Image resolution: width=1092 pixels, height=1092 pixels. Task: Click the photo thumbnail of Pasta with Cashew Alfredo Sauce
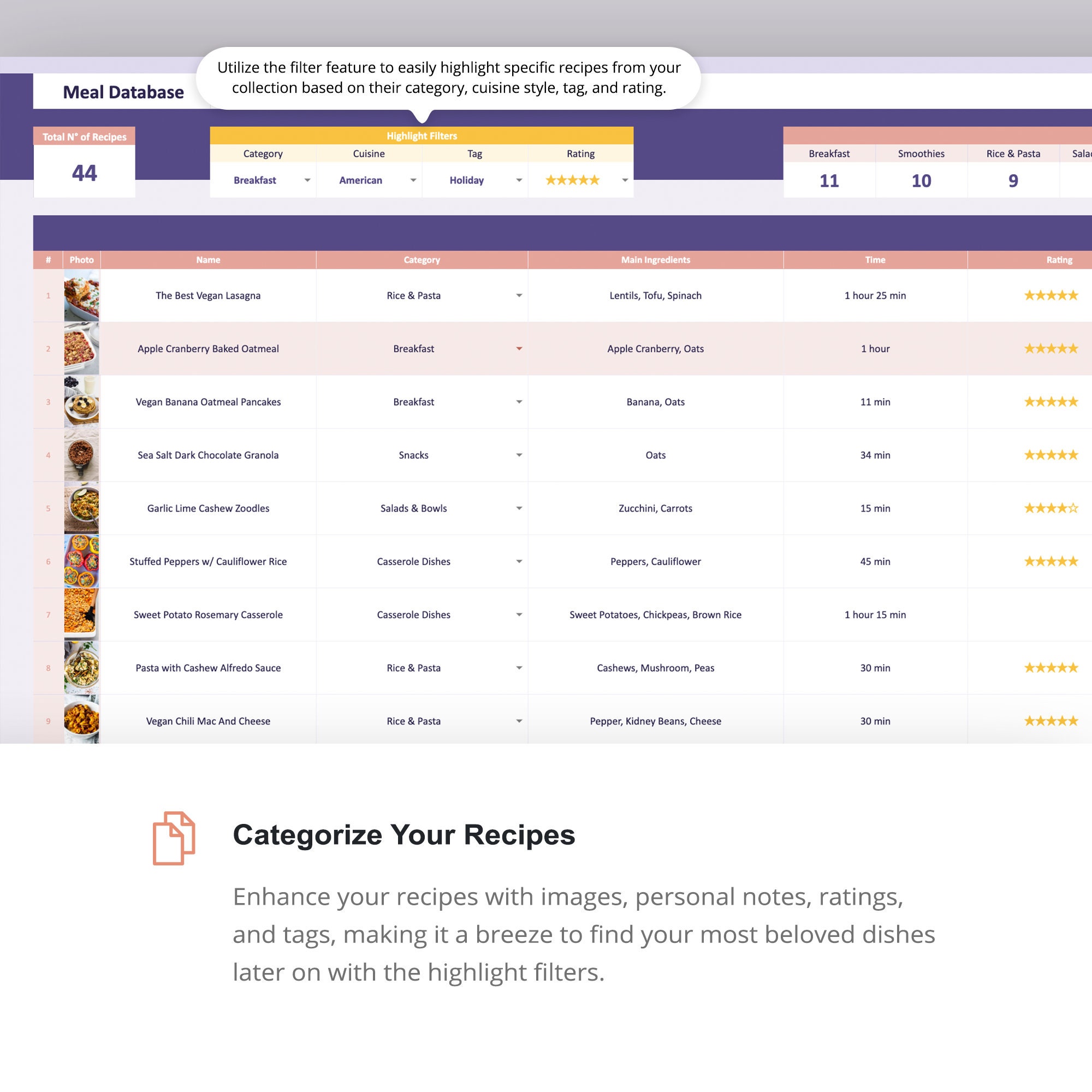(81, 668)
